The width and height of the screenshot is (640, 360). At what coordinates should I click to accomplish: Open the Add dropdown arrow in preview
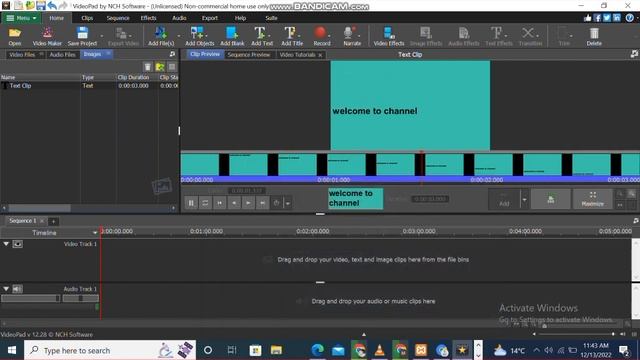pos(524,200)
